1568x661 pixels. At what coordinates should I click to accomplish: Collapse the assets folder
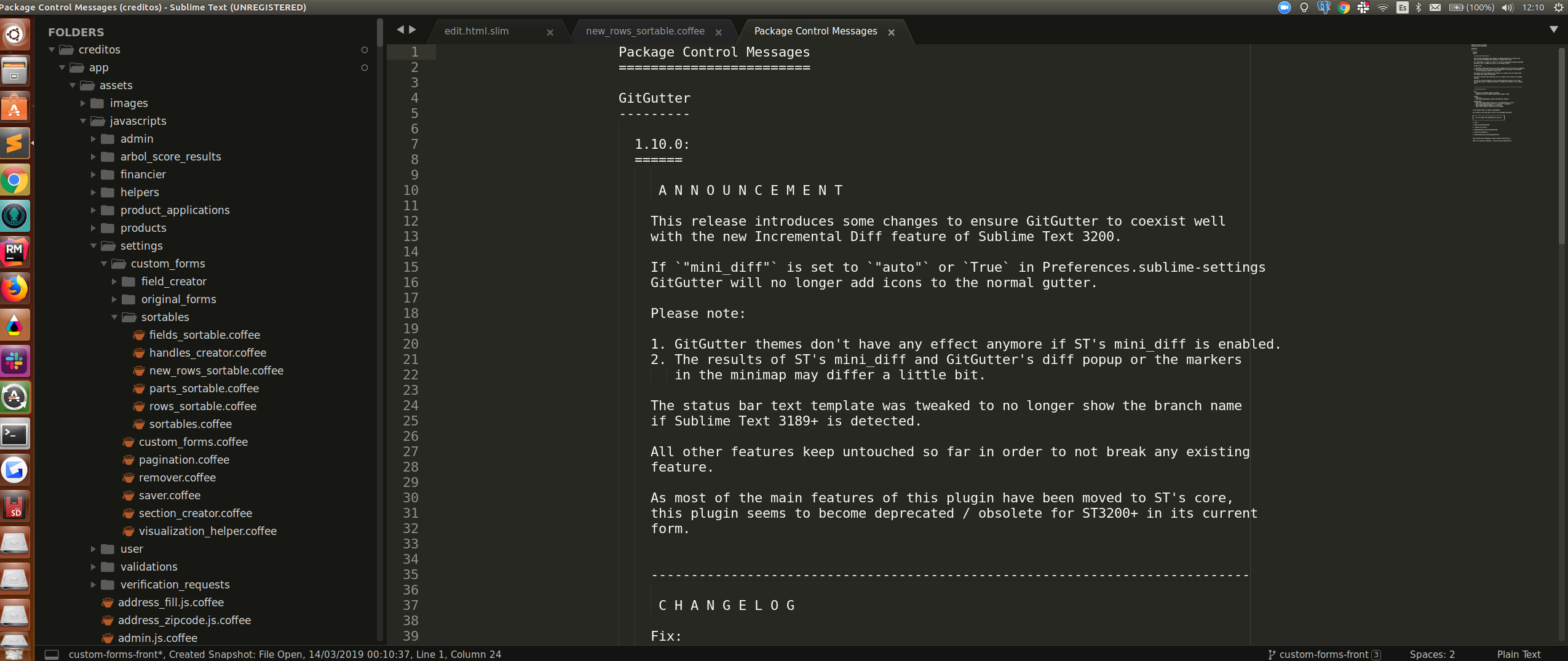[x=73, y=85]
